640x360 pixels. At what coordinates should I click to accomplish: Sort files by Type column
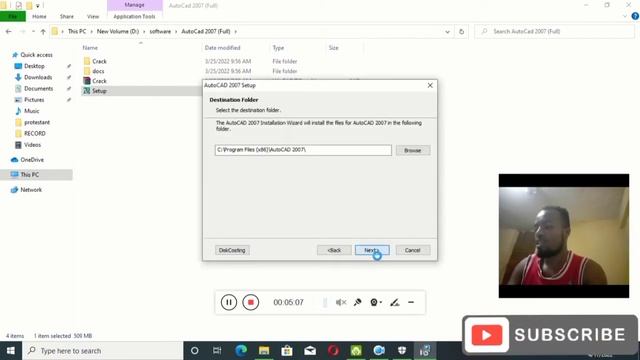click(278, 48)
